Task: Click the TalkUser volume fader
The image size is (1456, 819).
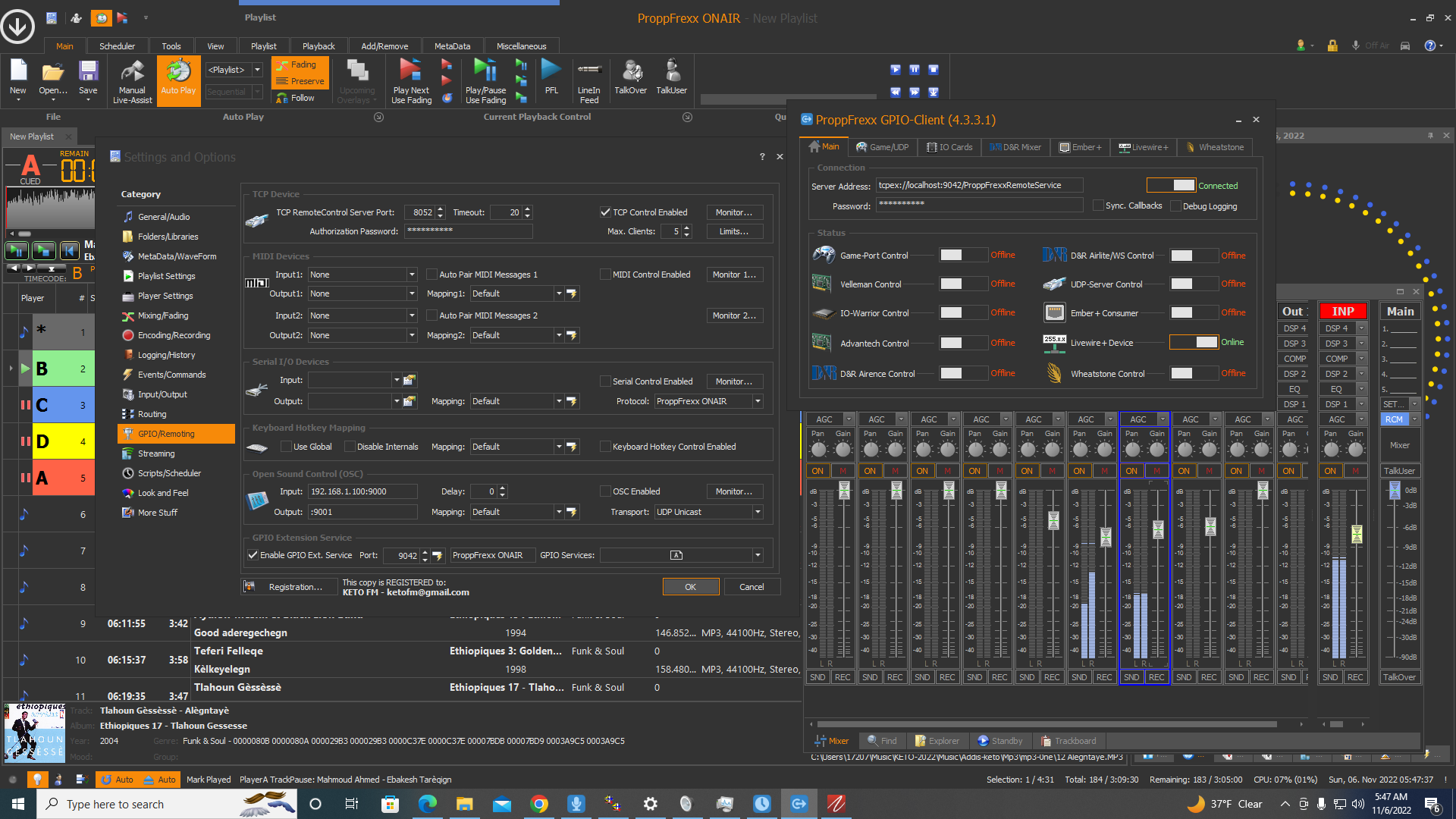Action: tap(1395, 491)
